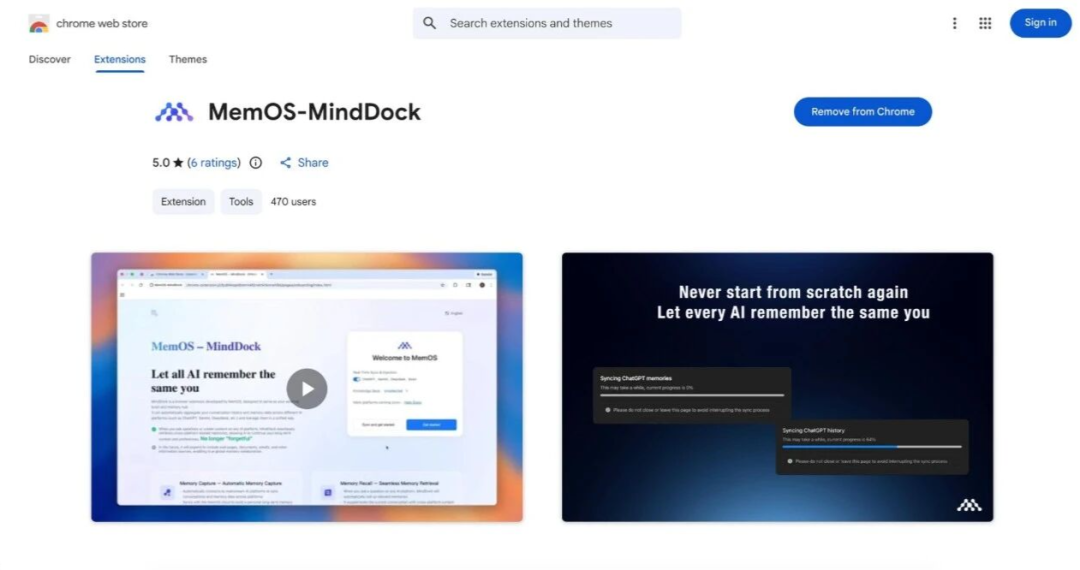Click Remove from Chrome button
1080x570 pixels.
[x=862, y=112]
